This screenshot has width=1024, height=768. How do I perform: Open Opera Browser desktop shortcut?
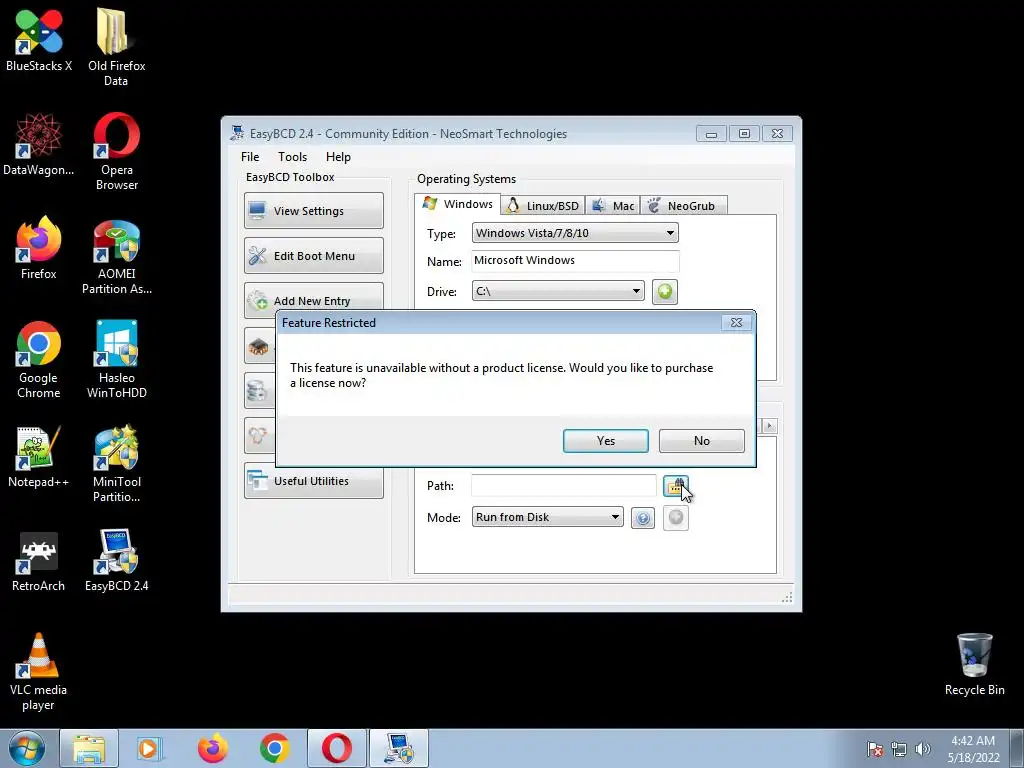(116, 151)
